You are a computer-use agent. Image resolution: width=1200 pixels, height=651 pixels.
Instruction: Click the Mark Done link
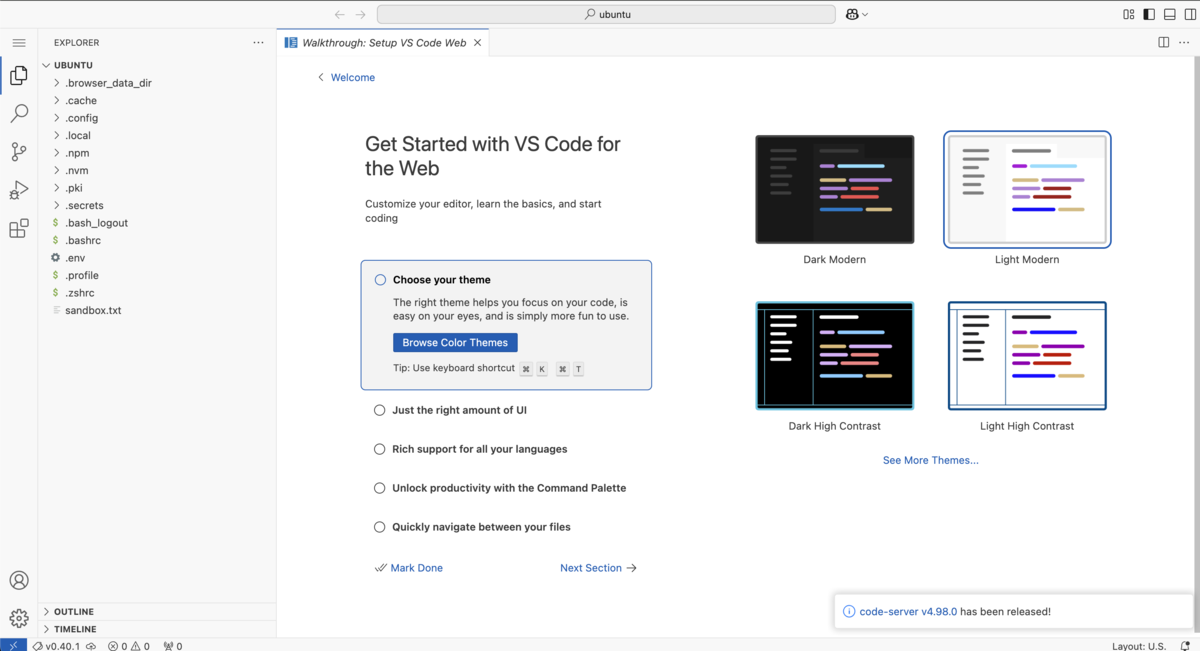pyautogui.click(x=409, y=568)
